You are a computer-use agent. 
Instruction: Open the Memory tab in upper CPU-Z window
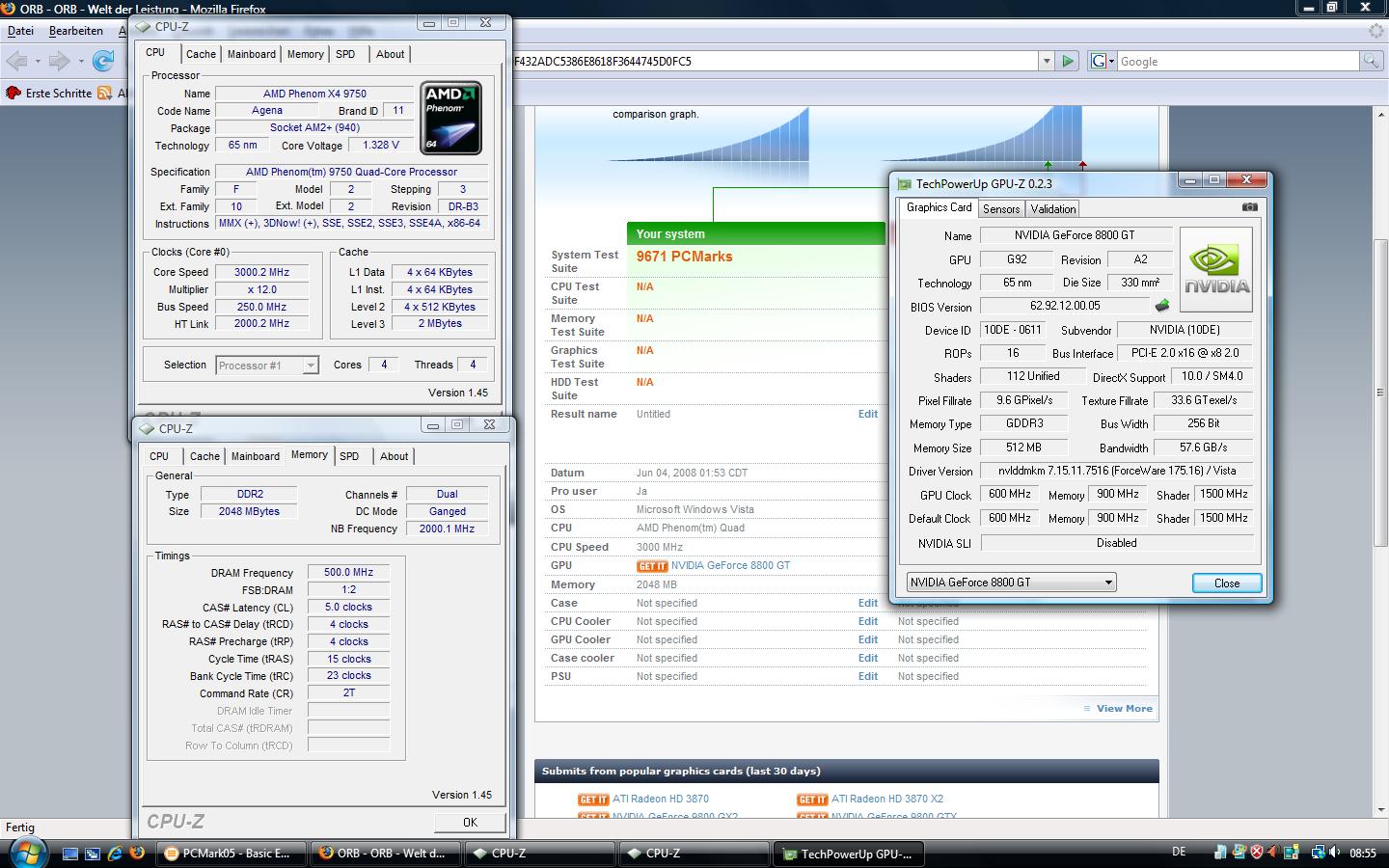(305, 55)
